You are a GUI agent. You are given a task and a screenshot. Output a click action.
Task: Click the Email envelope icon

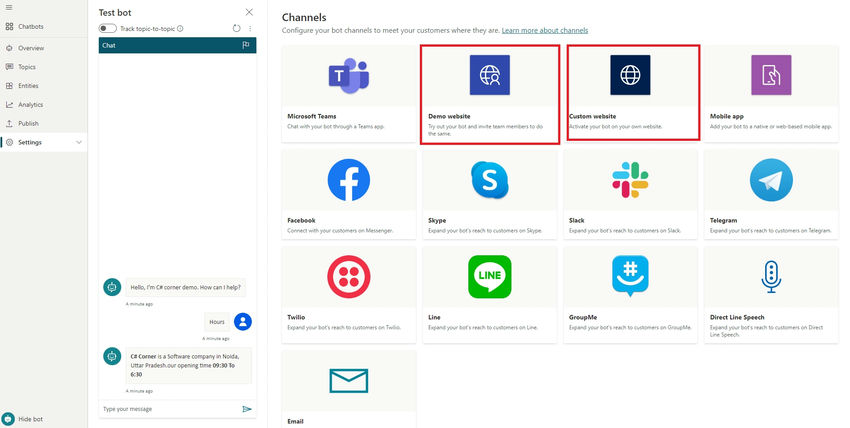point(349,381)
